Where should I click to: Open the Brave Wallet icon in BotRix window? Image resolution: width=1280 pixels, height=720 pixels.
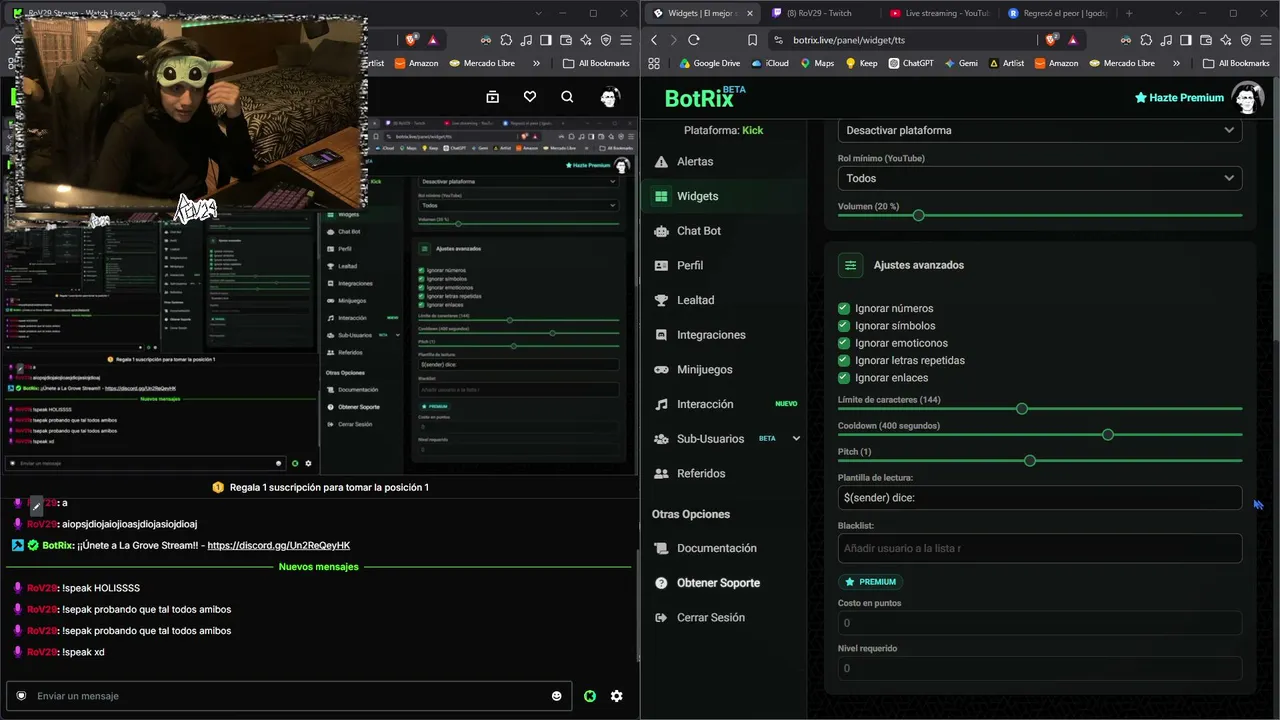pos(1206,40)
